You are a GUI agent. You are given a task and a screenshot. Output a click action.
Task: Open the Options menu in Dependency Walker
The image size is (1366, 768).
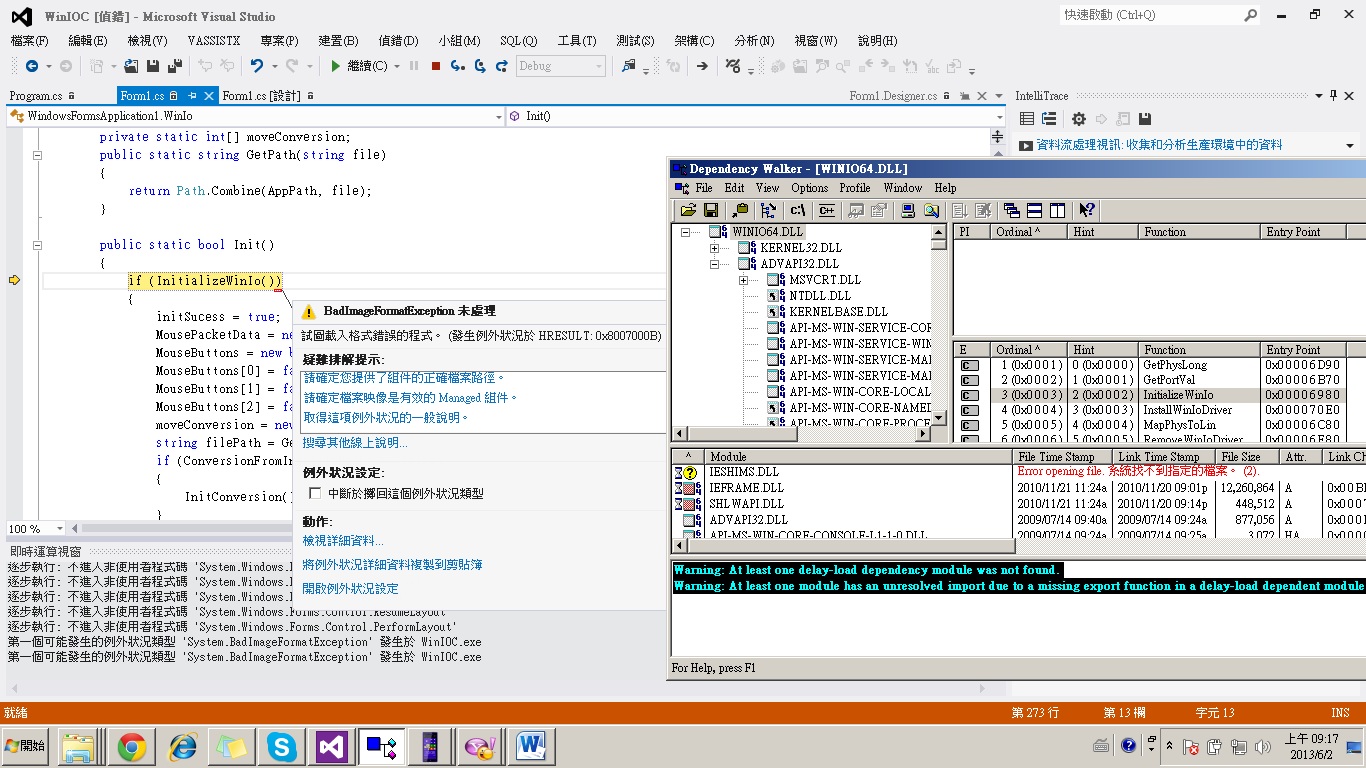click(810, 188)
